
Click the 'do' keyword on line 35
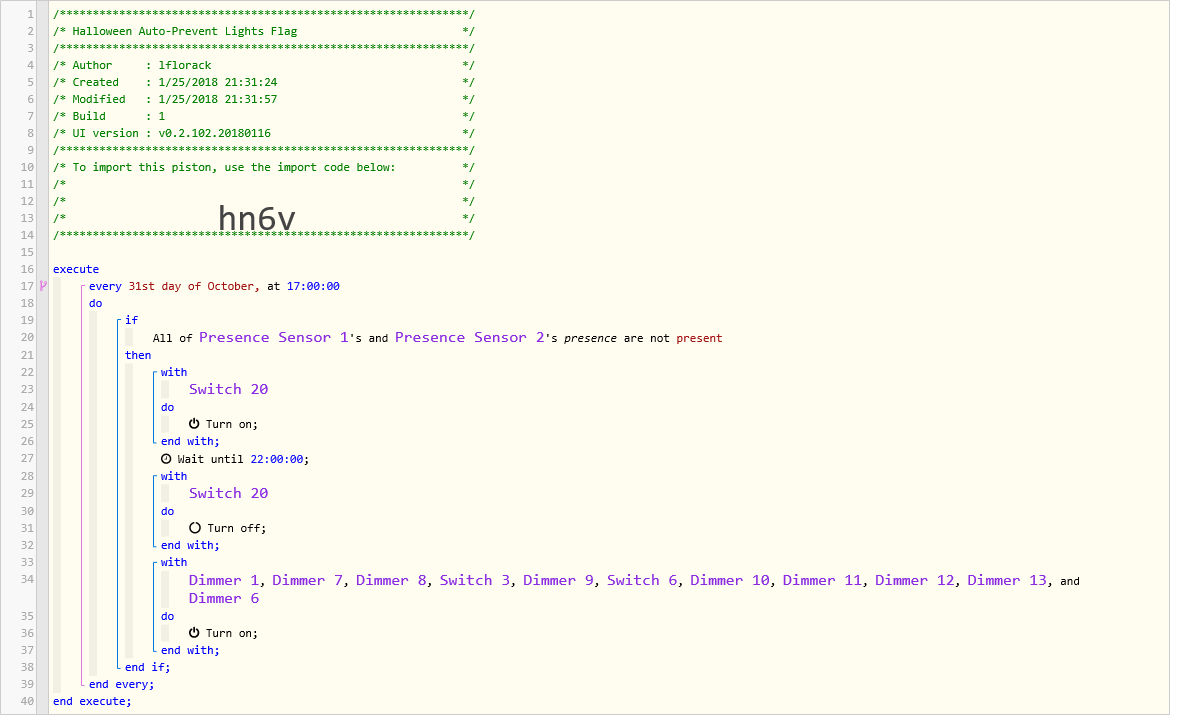[x=168, y=617]
